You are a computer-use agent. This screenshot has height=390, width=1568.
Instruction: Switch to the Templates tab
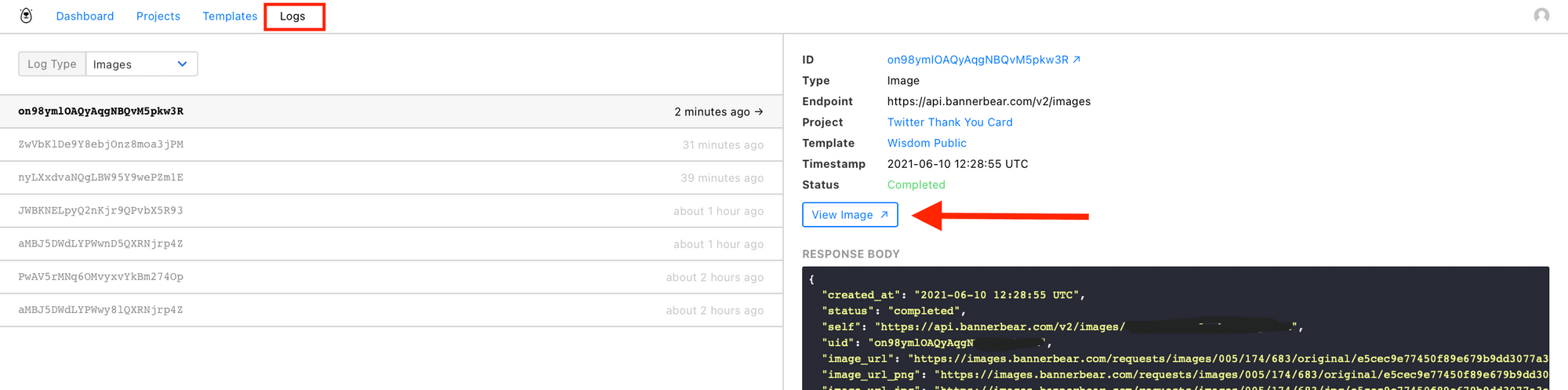(x=230, y=16)
